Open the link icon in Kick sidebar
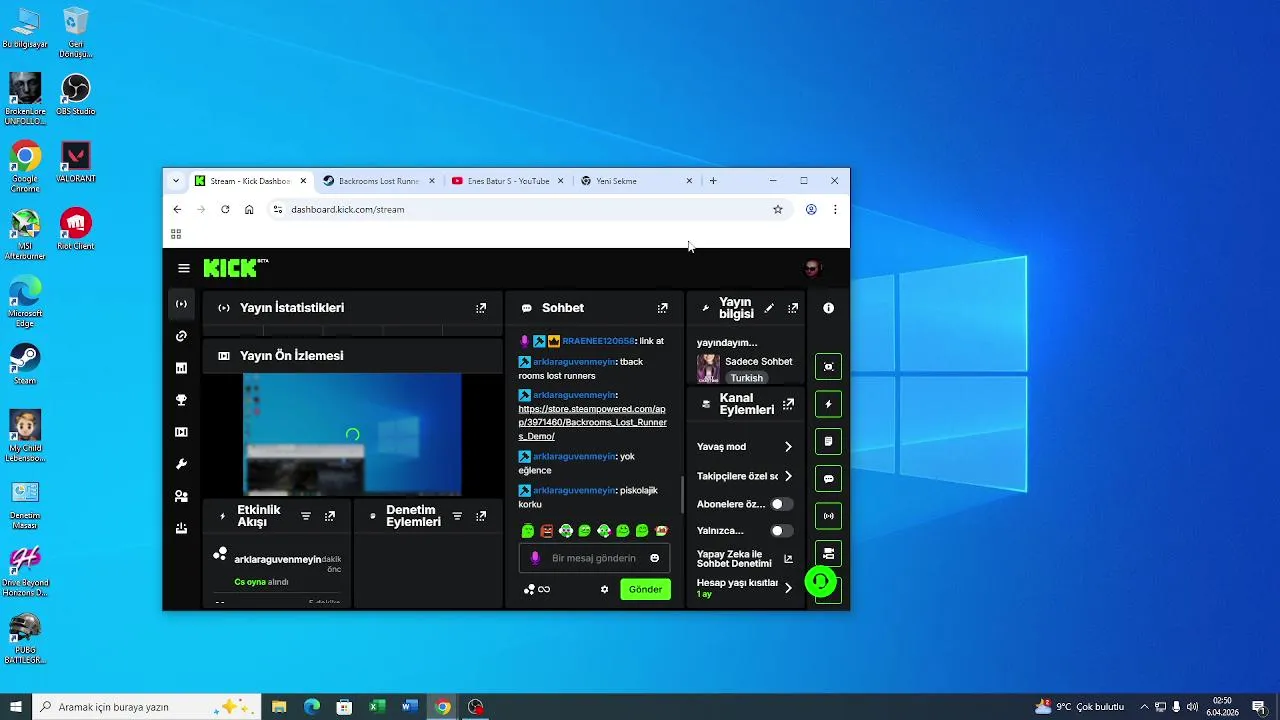The height and width of the screenshot is (720, 1280). [181, 336]
